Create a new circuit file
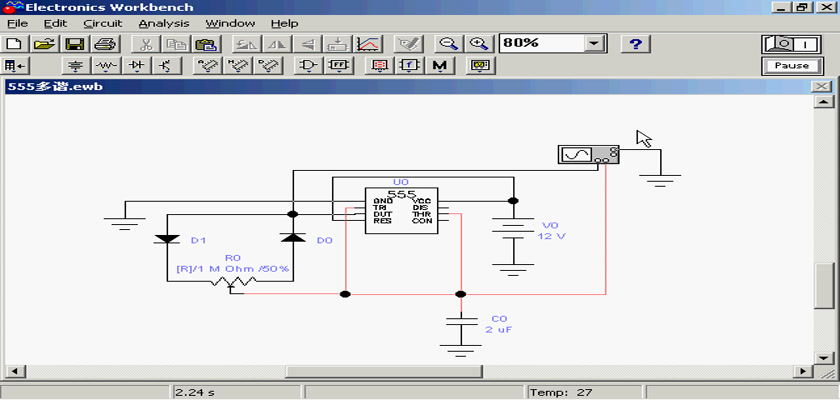The height and width of the screenshot is (400, 840). pos(14,44)
